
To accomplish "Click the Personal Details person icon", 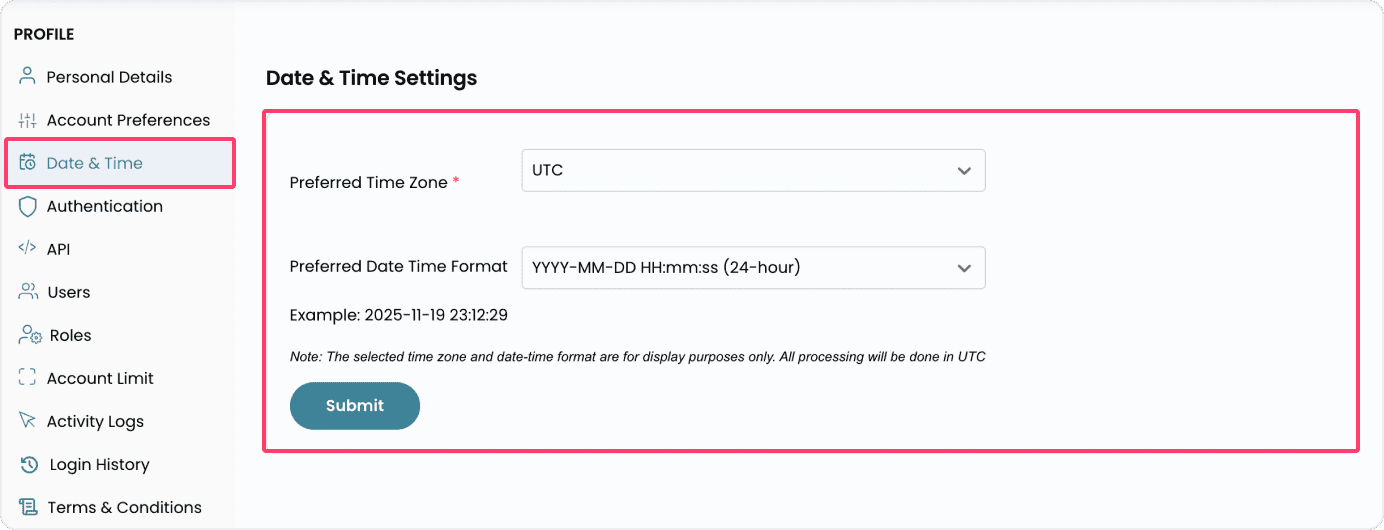I will point(27,77).
